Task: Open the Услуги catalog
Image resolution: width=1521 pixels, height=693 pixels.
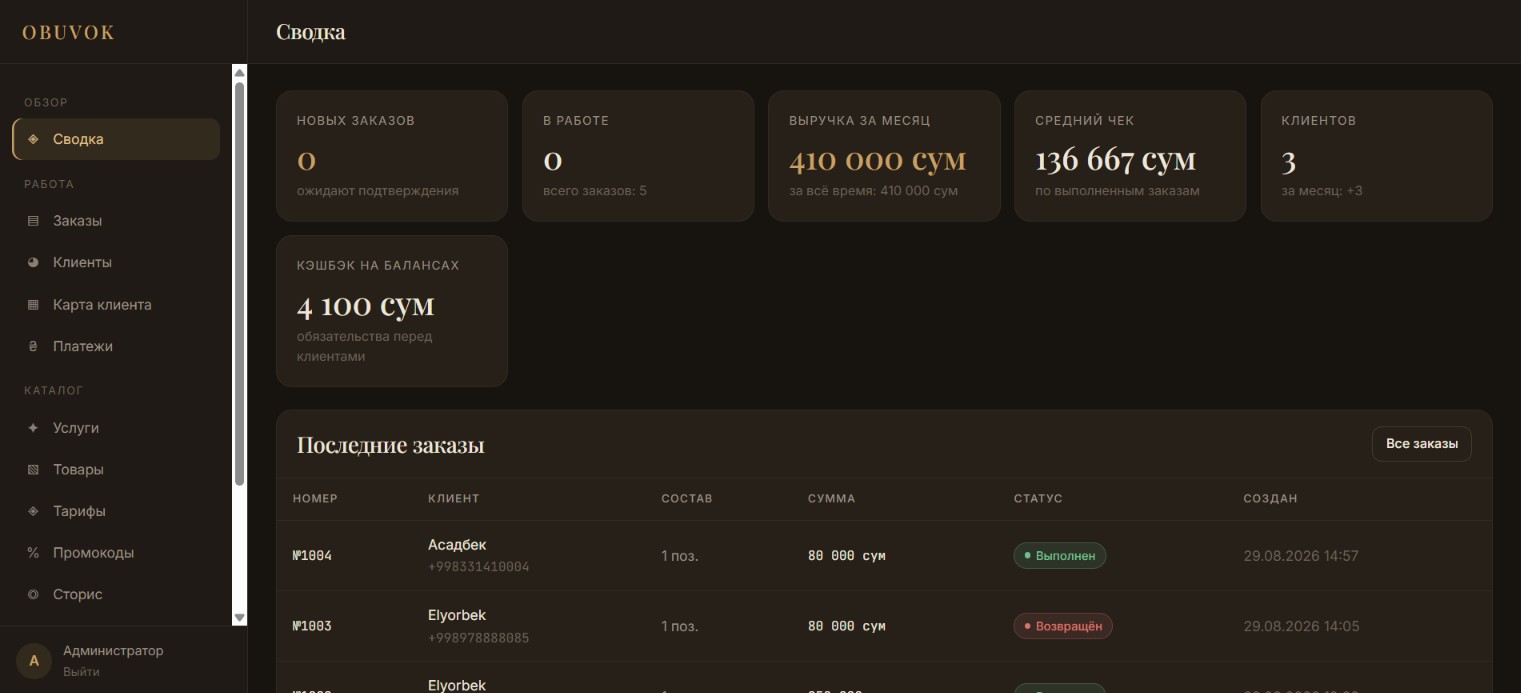Action: (x=116, y=427)
